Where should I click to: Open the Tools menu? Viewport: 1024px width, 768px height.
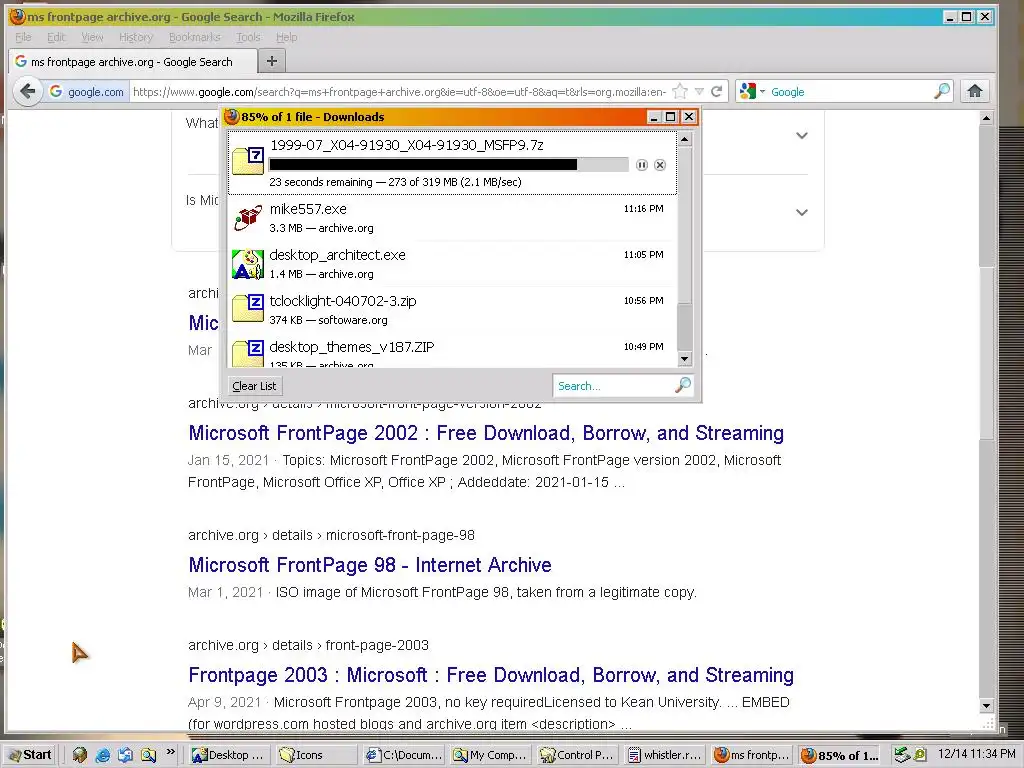tap(248, 37)
